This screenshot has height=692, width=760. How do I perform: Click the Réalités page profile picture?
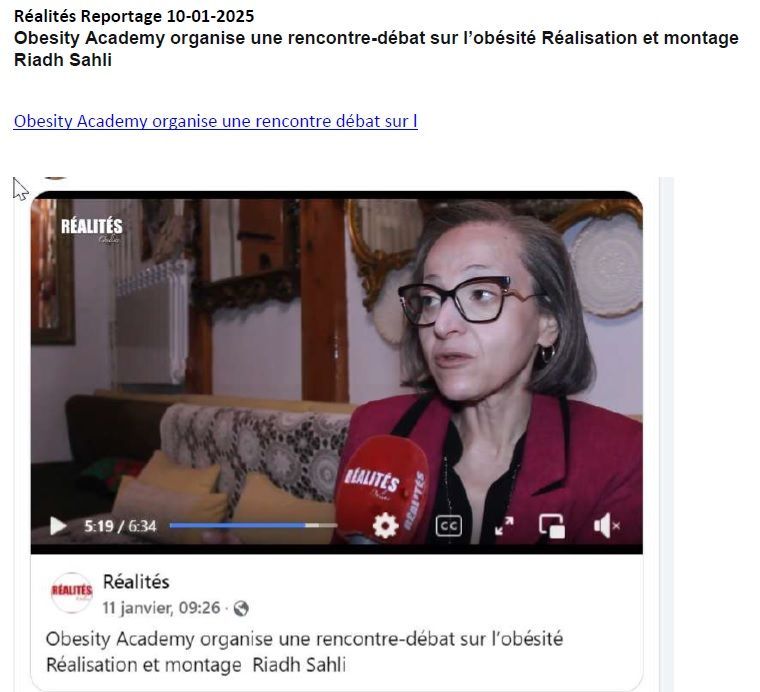(72, 593)
